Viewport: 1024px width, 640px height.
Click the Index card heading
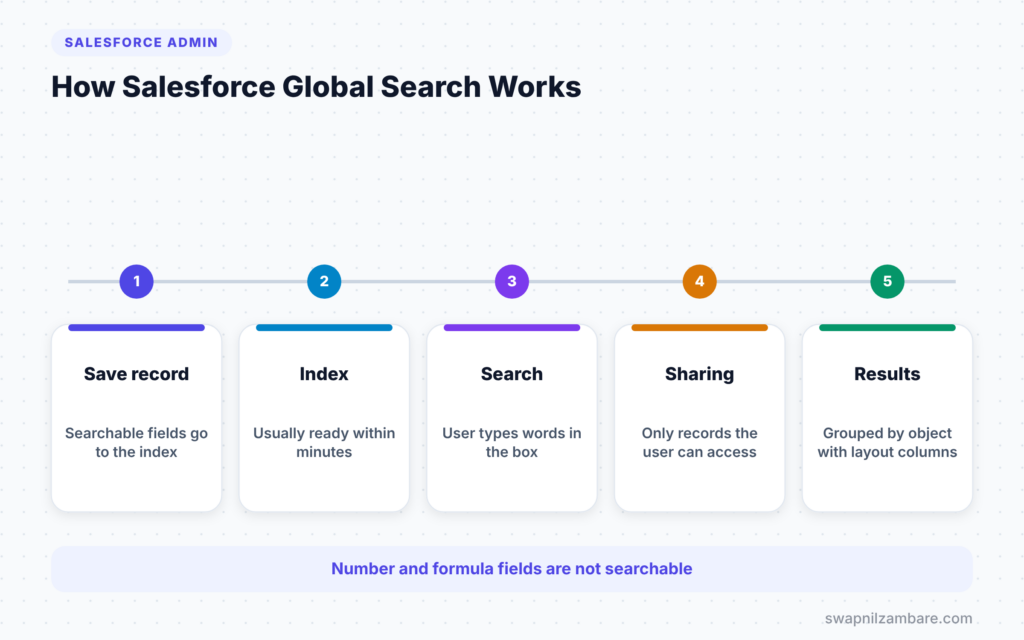pos(324,374)
